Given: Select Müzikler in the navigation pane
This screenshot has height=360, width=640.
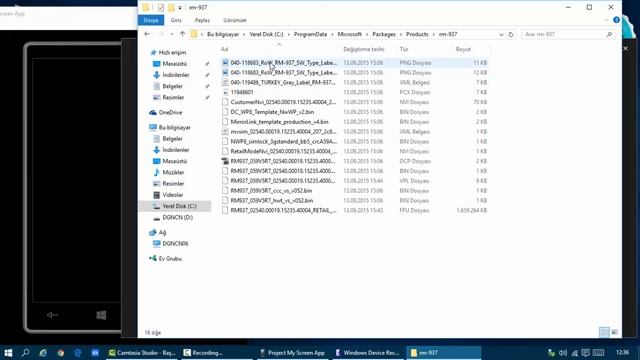Looking at the screenshot, I should click(173, 172).
